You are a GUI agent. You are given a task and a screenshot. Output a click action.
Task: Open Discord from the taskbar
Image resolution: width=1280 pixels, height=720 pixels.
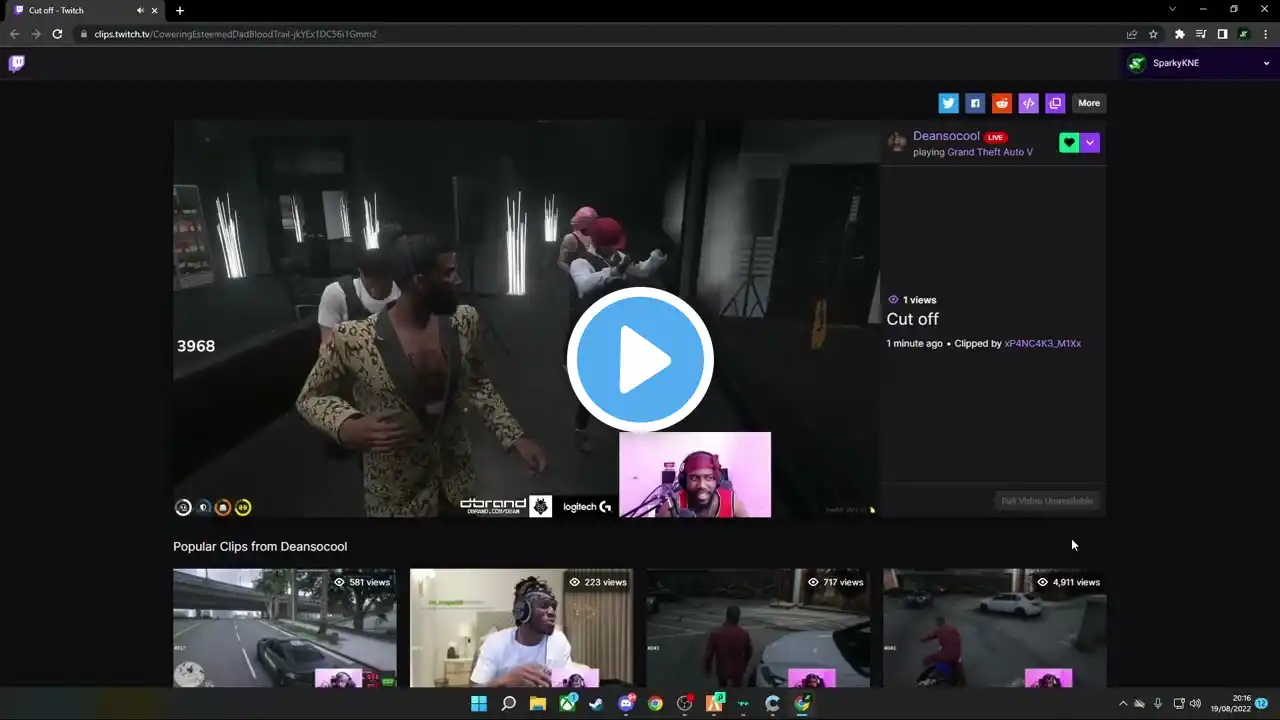(627, 703)
